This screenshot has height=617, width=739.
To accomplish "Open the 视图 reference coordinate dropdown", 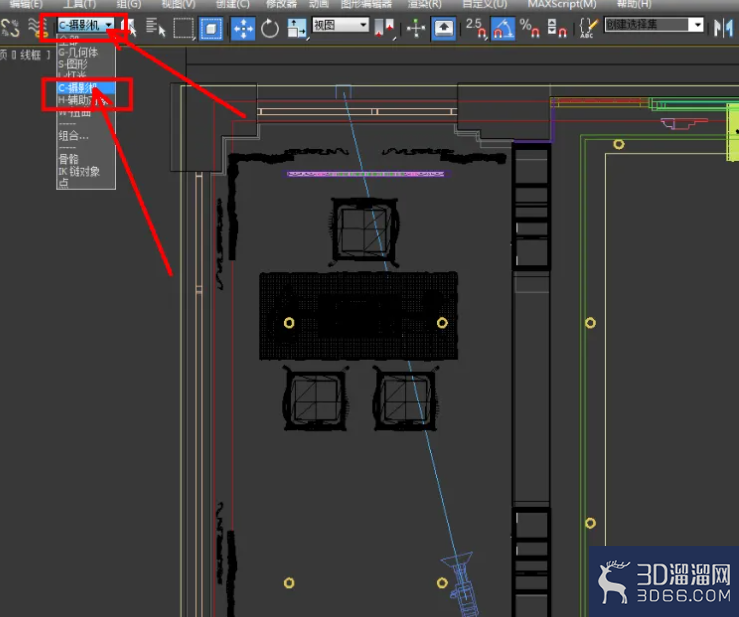I will click(340, 25).
